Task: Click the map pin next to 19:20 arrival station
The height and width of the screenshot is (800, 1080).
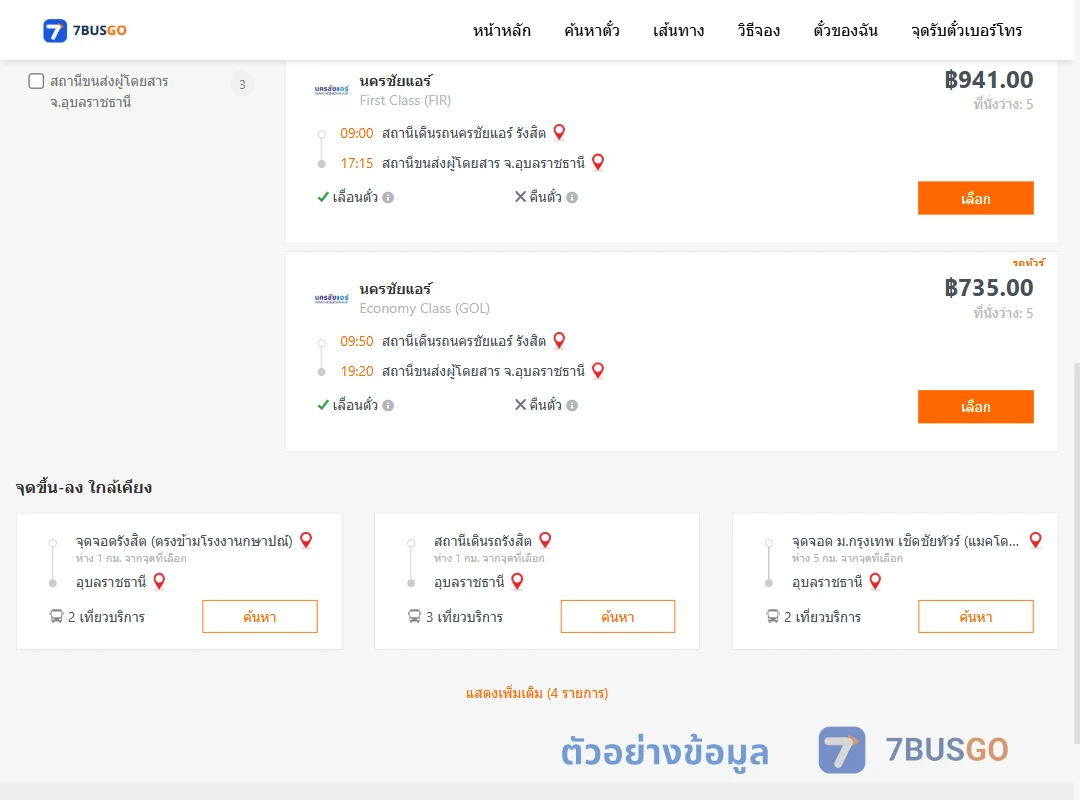Action: click(598, 371)
